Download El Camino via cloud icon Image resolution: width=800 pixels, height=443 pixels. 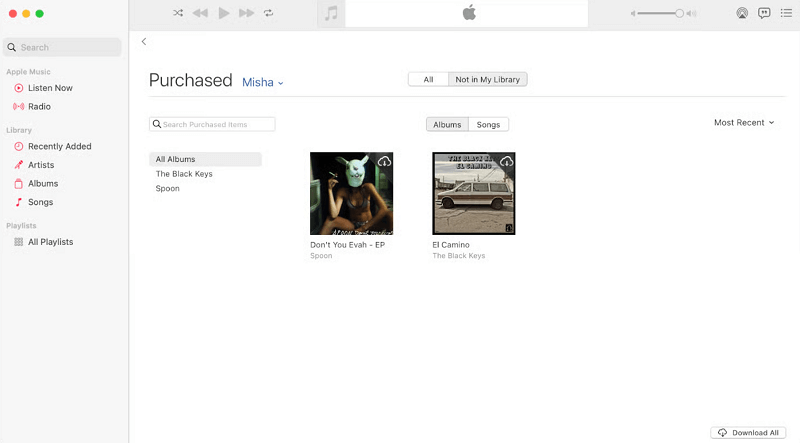pyautogui.click(x=507, y=161)
